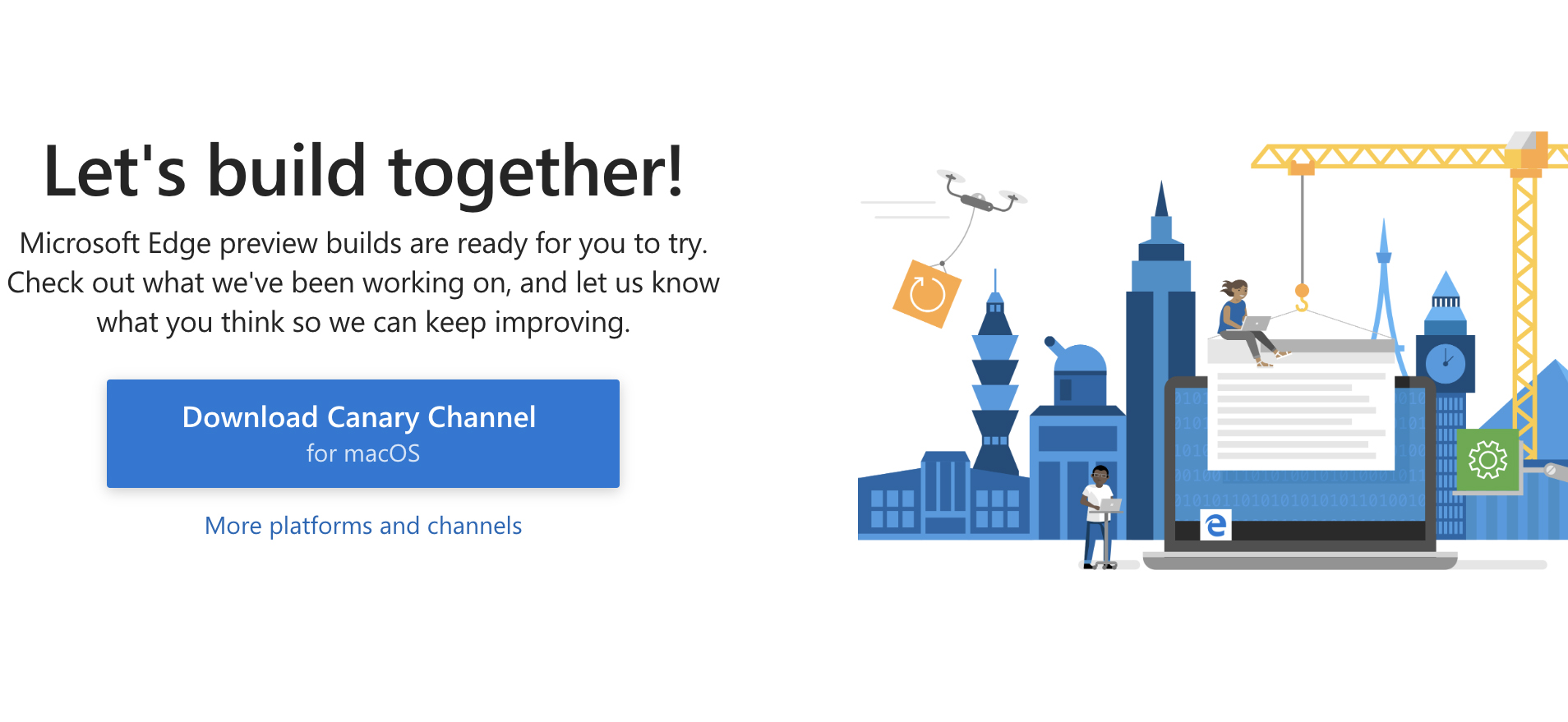Image resolution: width=1568 pixels, height=722 pixels.
Task: Open More platforms and channels link
Action: pyautogui.click(x=363, y=526)
